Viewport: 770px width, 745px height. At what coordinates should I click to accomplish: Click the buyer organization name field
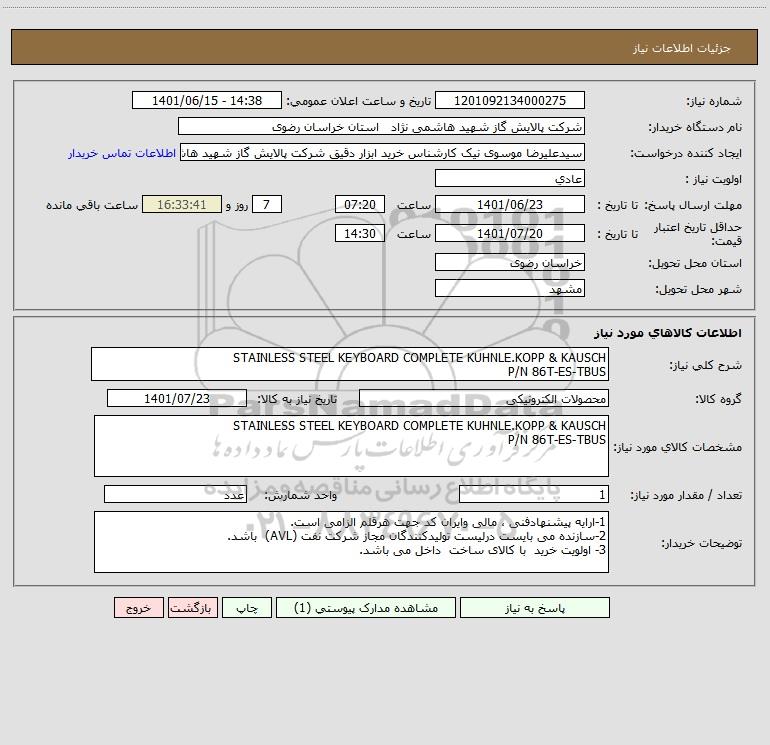381,126
